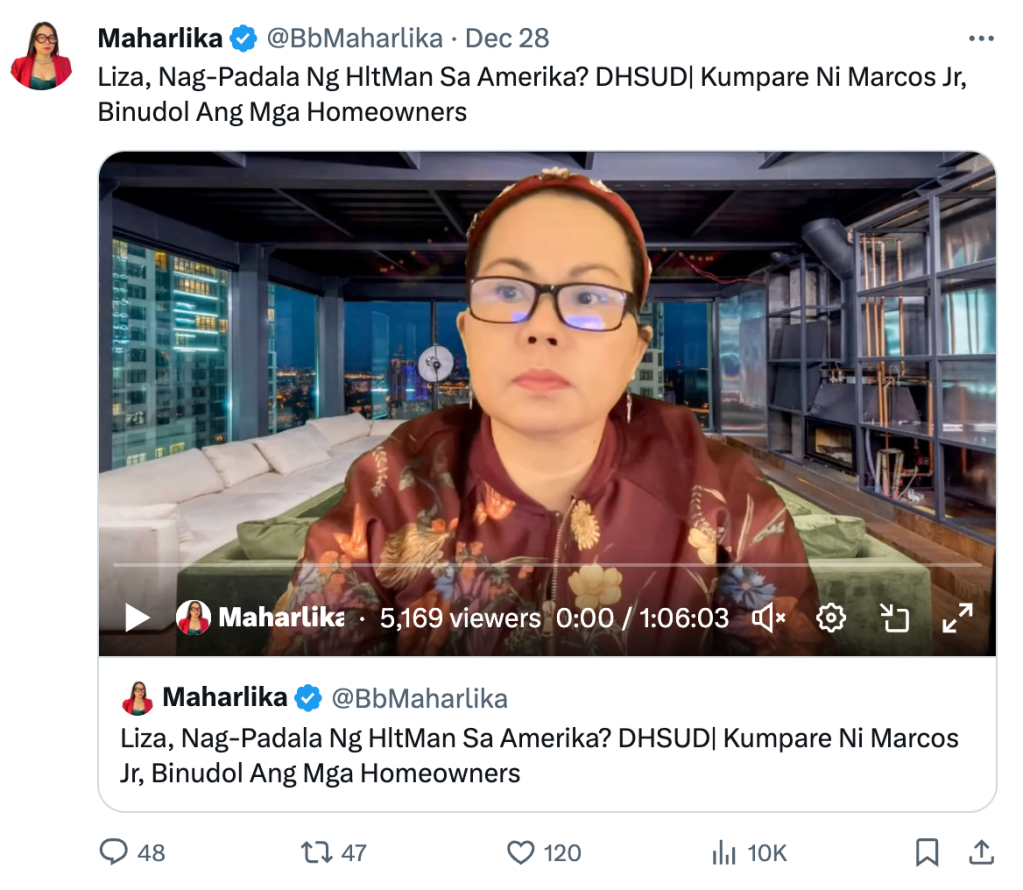Click the reply icon with 48 comments
This screenshot has height=890, width=1023.
coord(114,852)
